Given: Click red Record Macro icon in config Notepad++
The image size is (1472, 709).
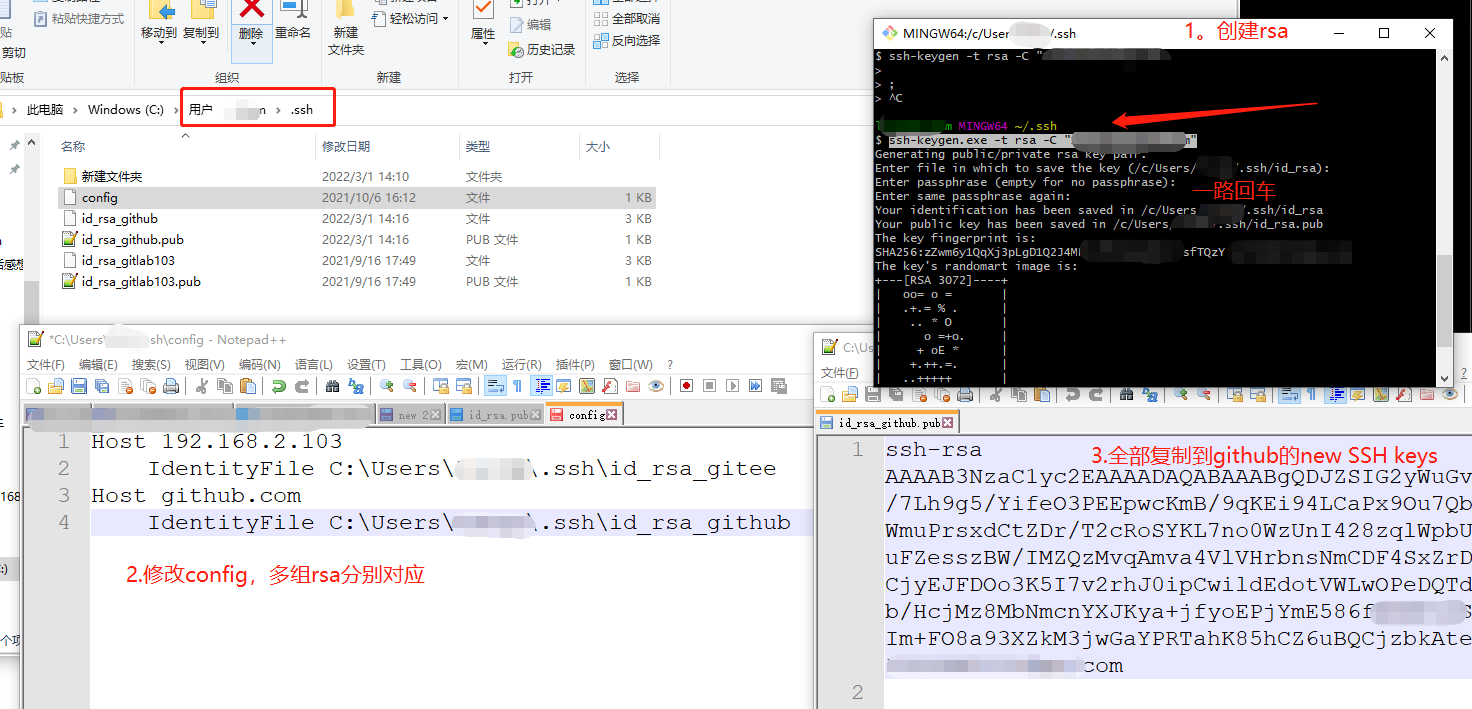Looking at the screenshot, I should (686, 386).
